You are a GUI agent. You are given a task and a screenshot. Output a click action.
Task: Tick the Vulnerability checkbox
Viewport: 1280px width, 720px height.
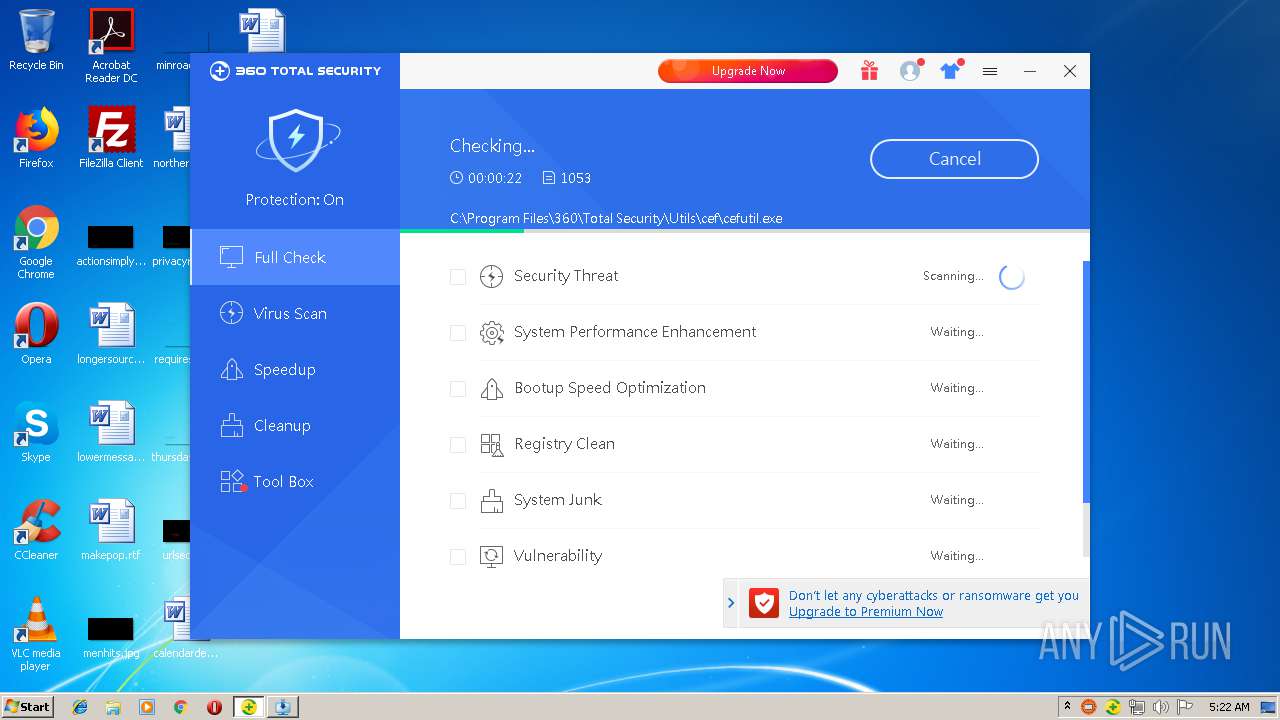click(x=458, y=557)
